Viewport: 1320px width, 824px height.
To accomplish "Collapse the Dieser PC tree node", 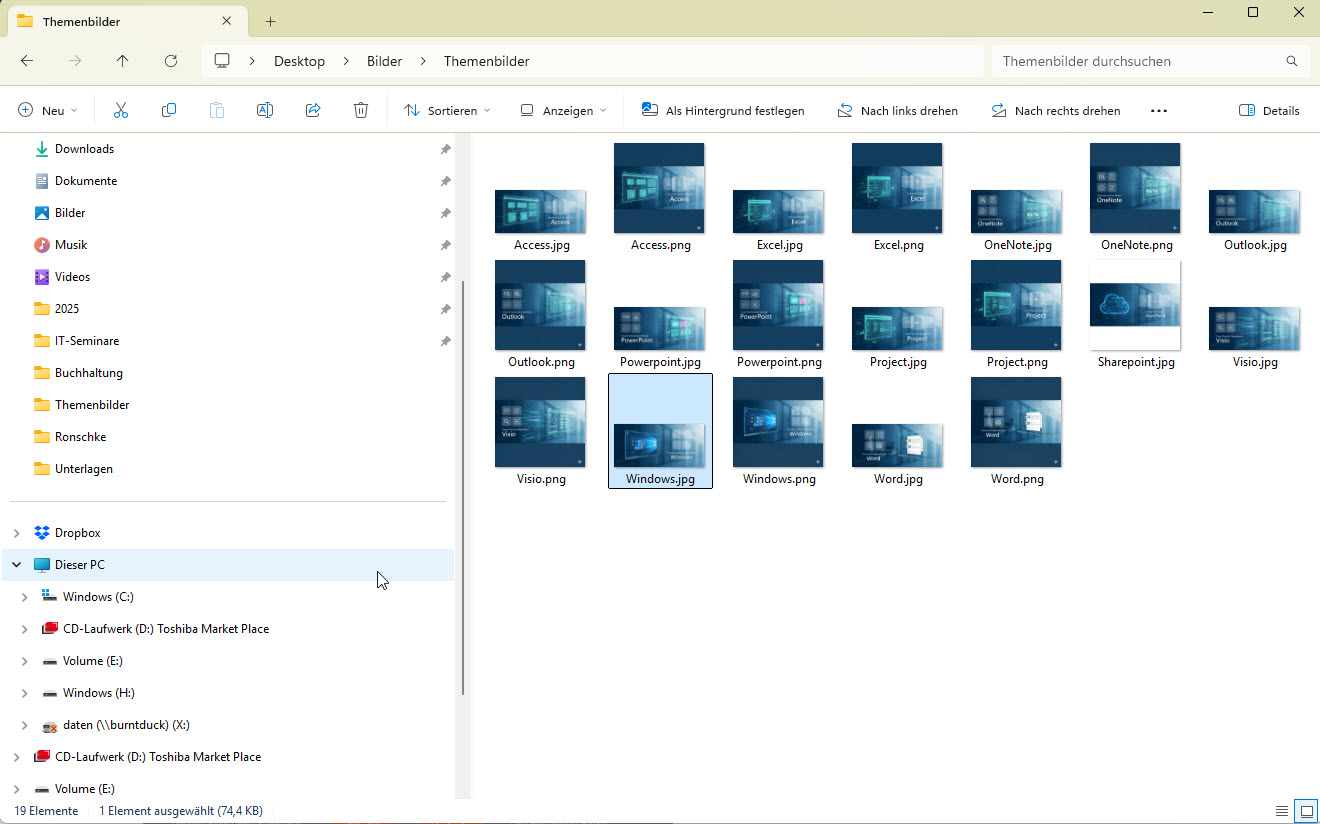I will (x=16, y=565).
